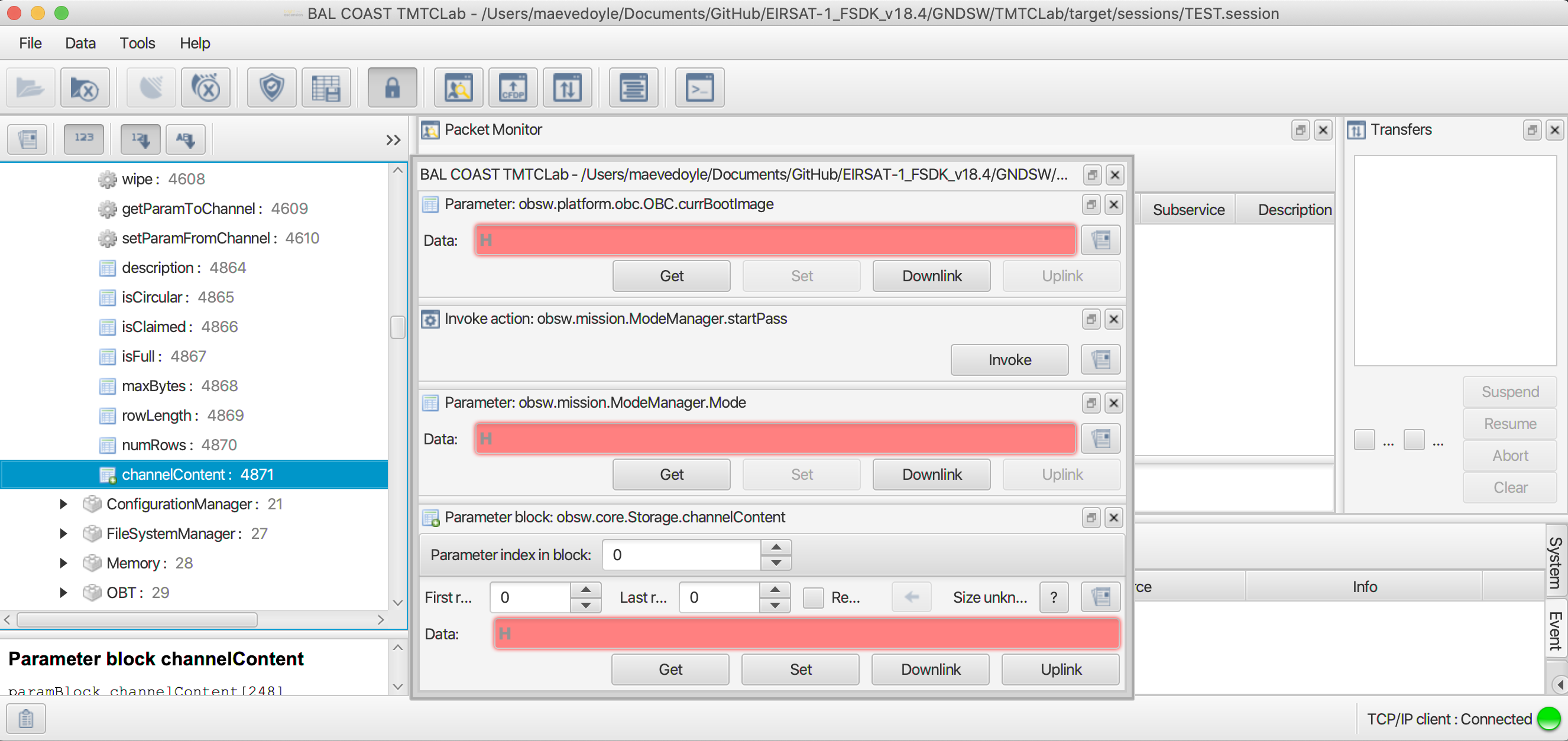Viewport: 1568px width, 741px height.
Task: Click the tree panel view icon
Action: coord(27,139)
